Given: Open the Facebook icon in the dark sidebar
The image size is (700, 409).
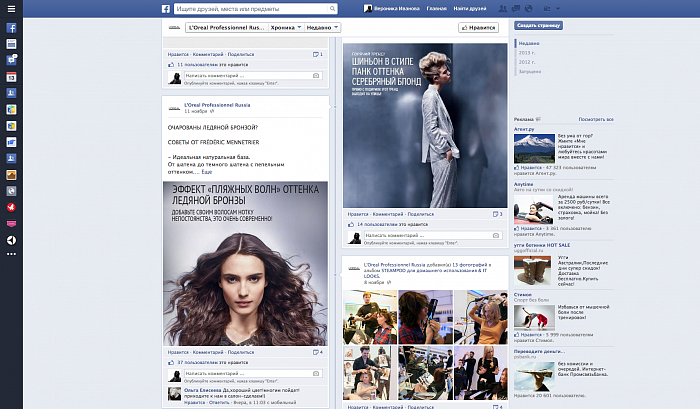Looking at the screenshot, I should point(11,28).
